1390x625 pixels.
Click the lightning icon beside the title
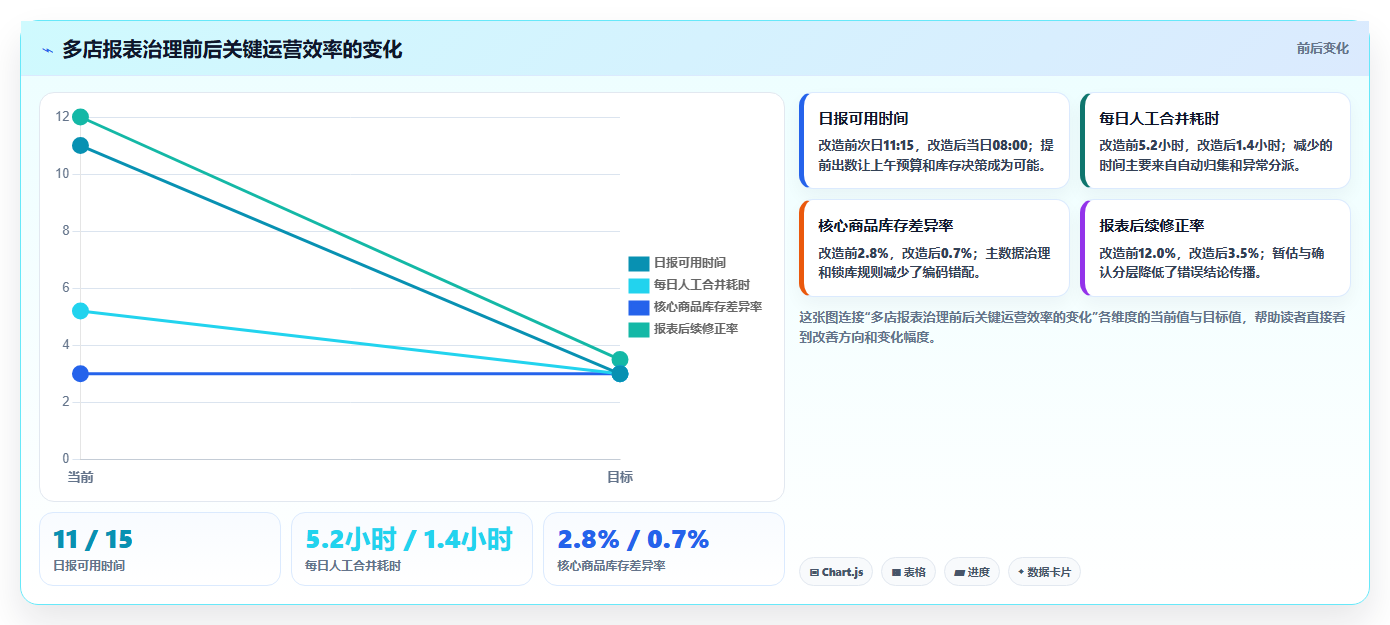tap(47, 50)
